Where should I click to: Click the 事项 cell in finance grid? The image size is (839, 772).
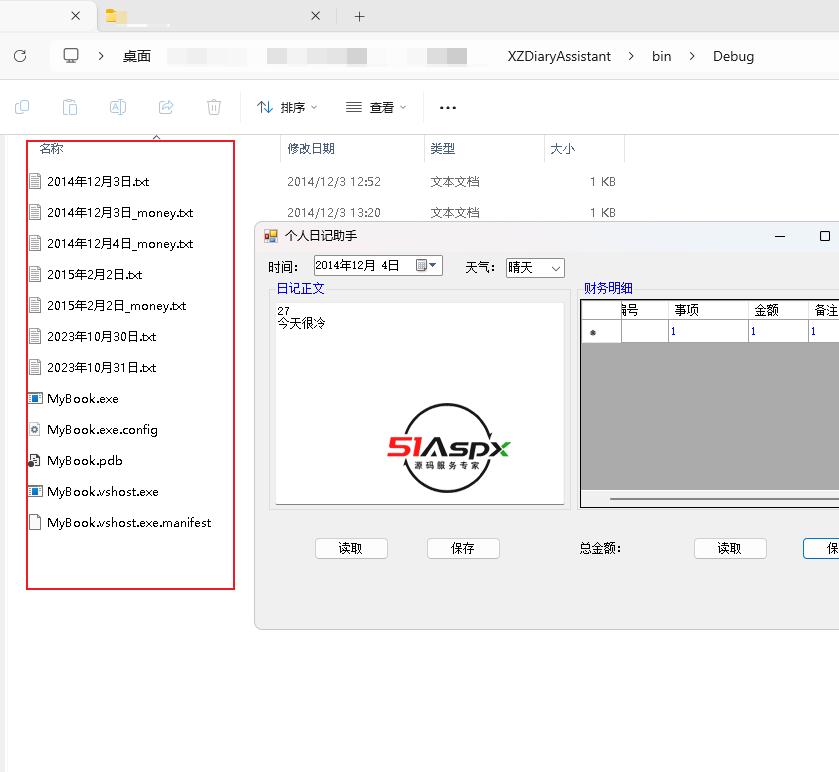[x=708, y=331]
